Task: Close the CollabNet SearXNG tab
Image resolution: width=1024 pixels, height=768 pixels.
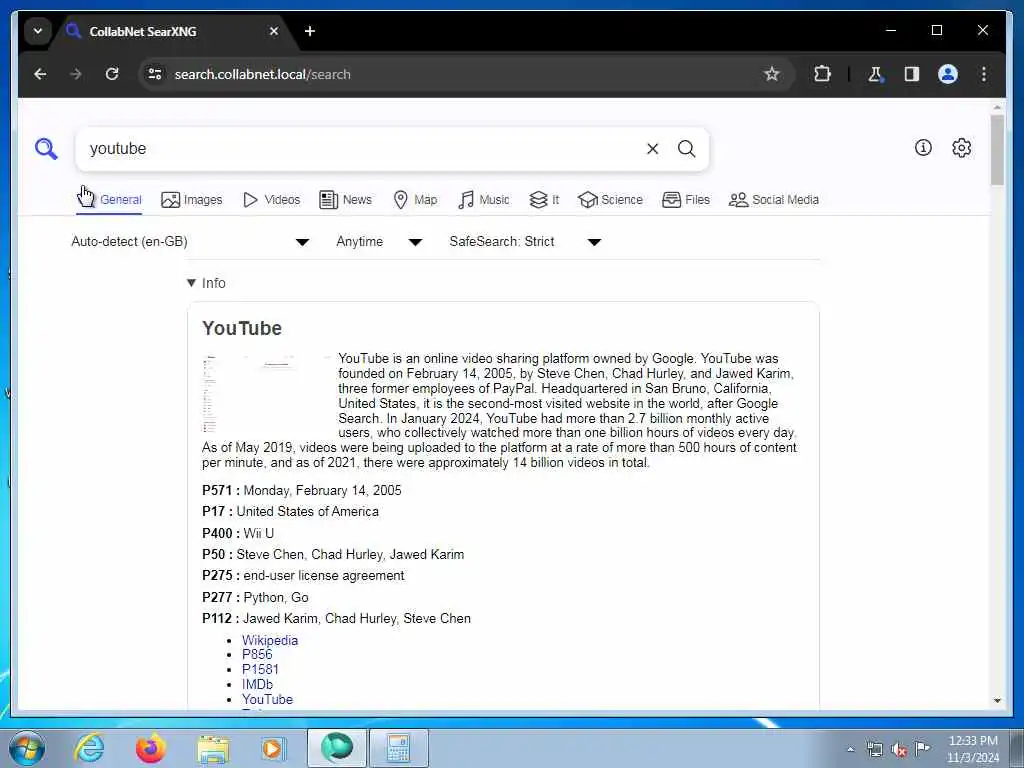Action: [x=274, y=31]
